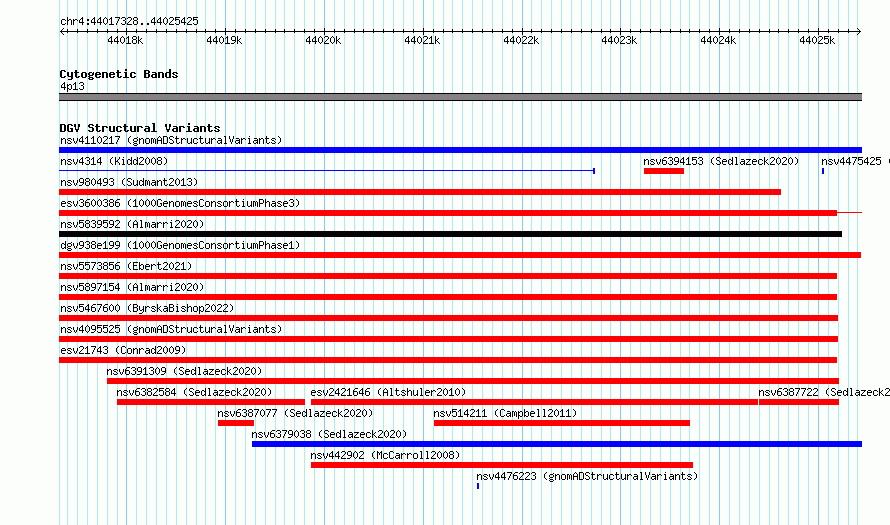Viewport: 890px width, 525px height.
Task: Select the esv2421646 (Altshuler2010) label
Action: click(x=388, y=392)
